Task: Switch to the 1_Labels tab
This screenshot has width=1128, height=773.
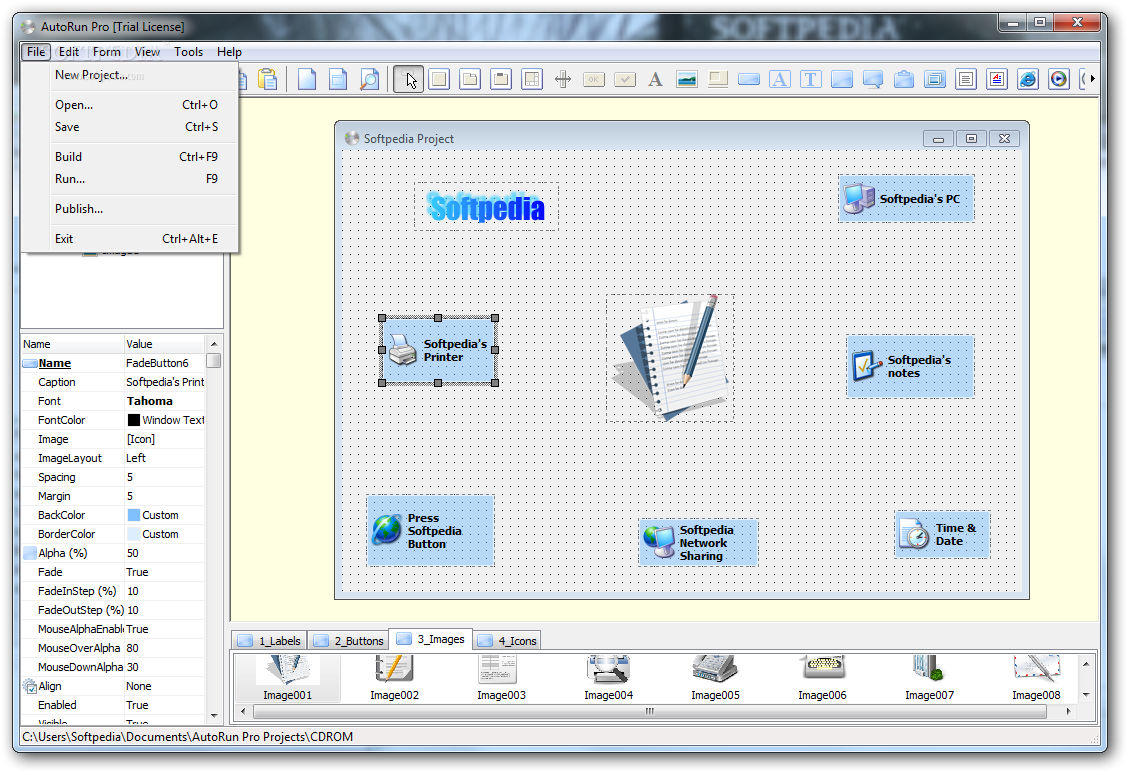Action: [x=270, y=641]
